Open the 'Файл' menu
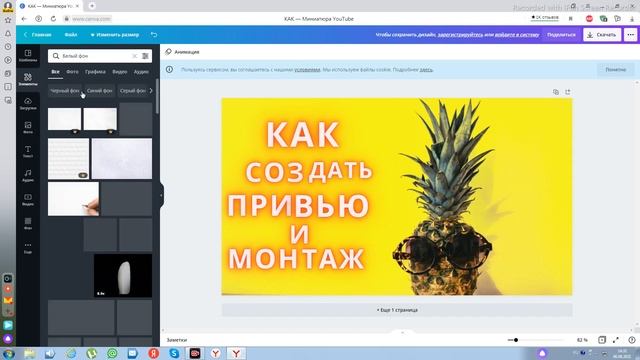640x360 pixels. (71, 35)
